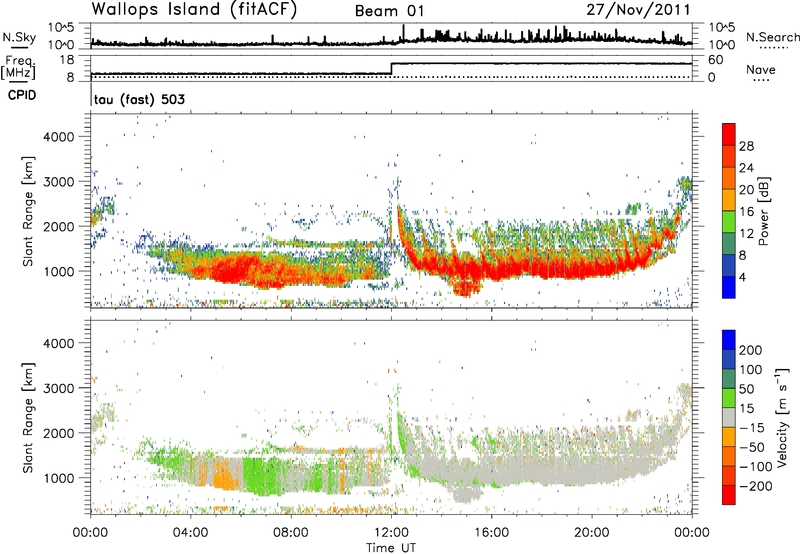Select the '1000' tick in velocity panel

click(58, 478)
